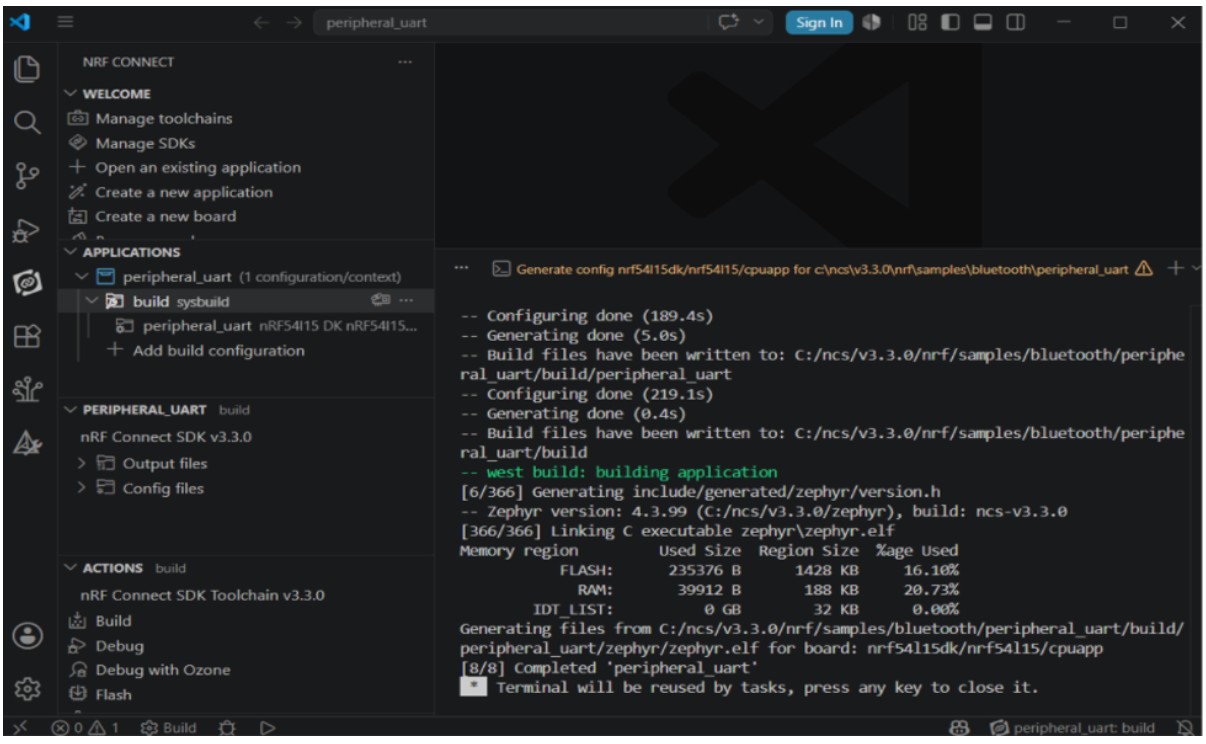Open more actions ellipsis on build row
Screen dimensions: 1206x744
pos(406,301)
